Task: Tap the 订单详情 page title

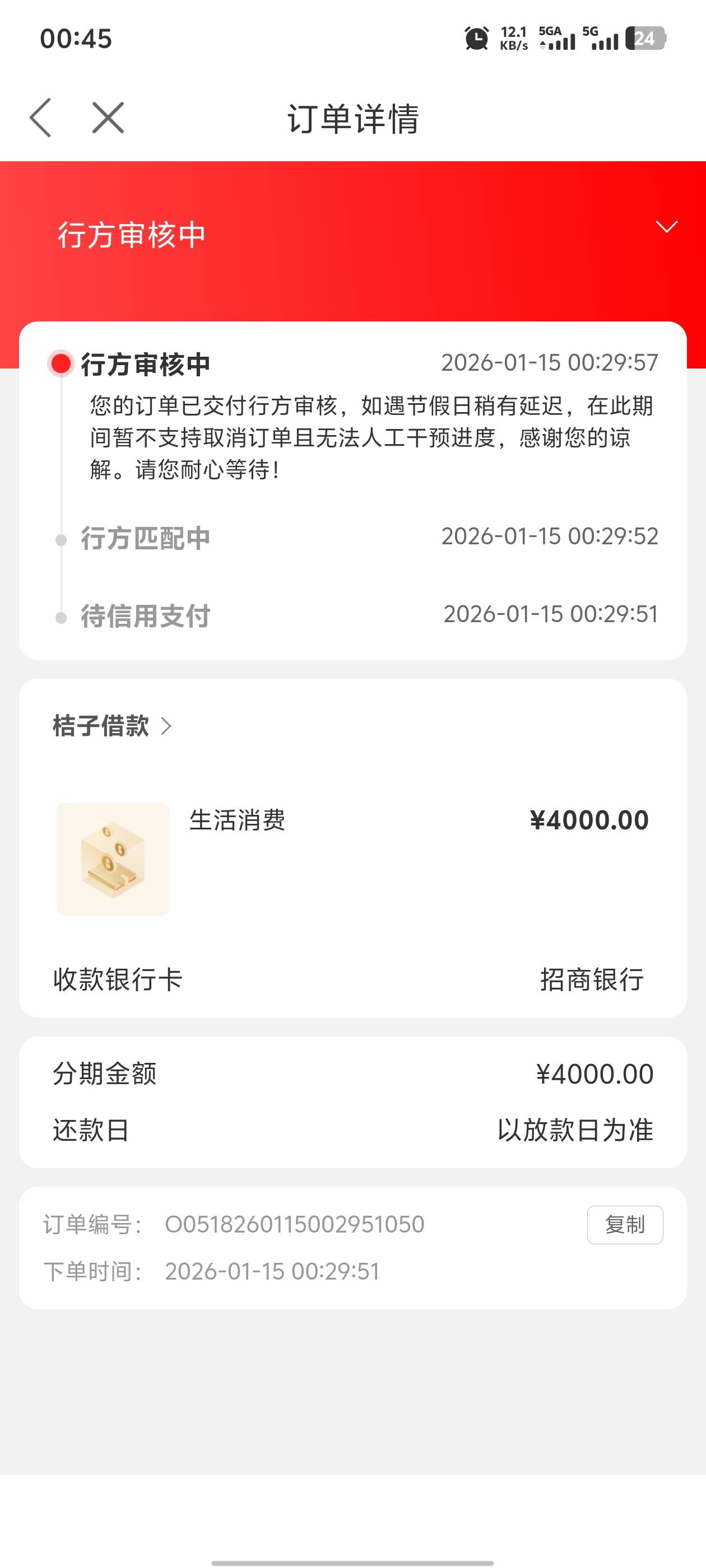Action: (x=352, y=118)
